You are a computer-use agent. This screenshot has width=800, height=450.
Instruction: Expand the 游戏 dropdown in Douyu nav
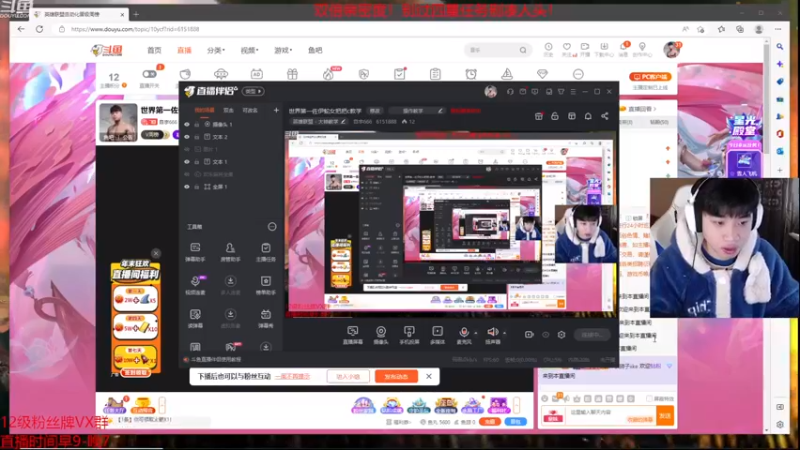click(283, 50)
